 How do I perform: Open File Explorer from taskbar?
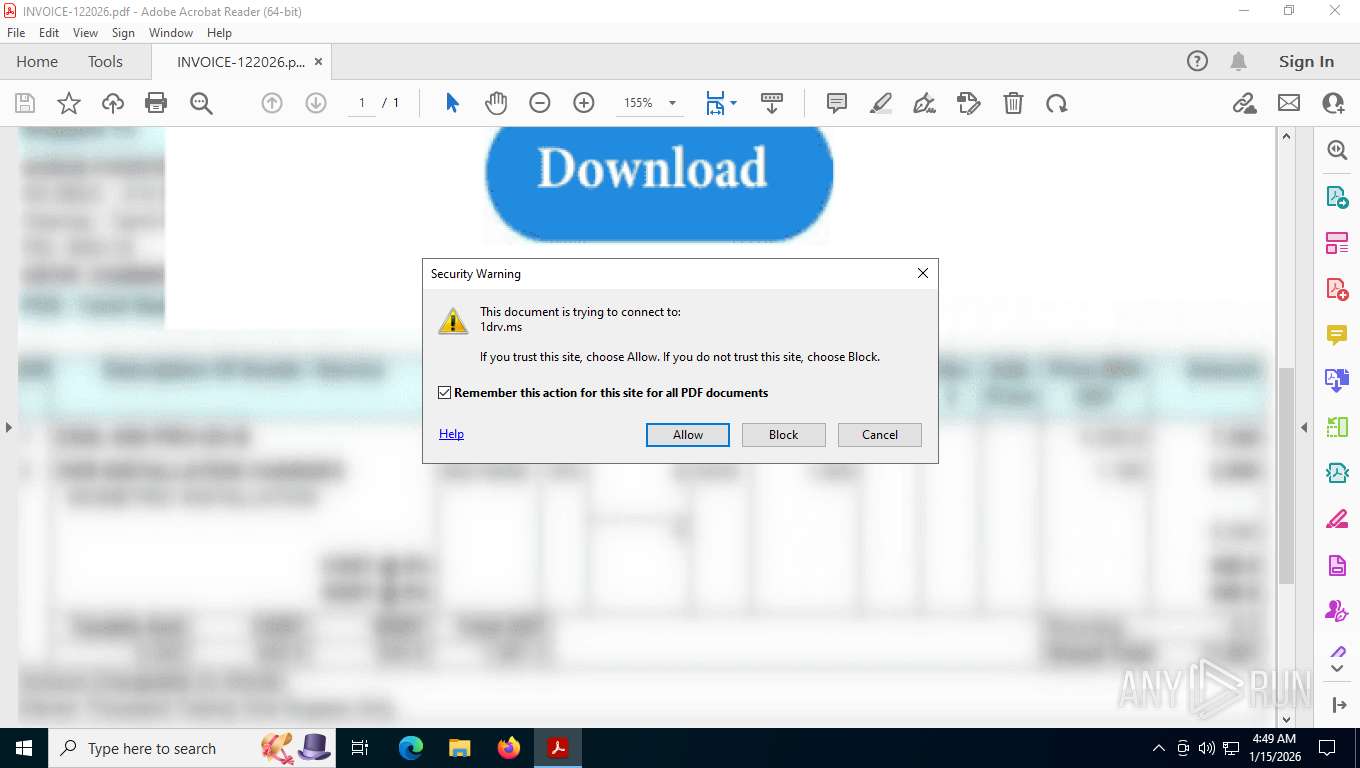point(460,748)
